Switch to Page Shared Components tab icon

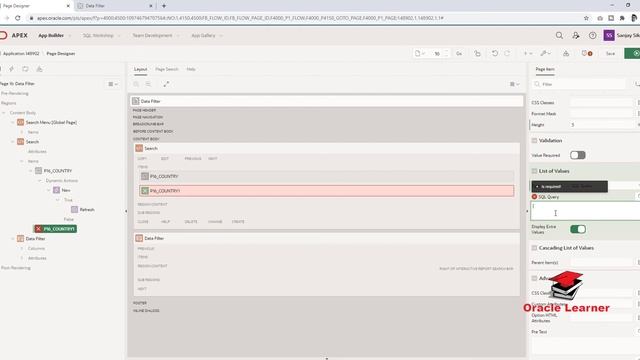(39, 69)
